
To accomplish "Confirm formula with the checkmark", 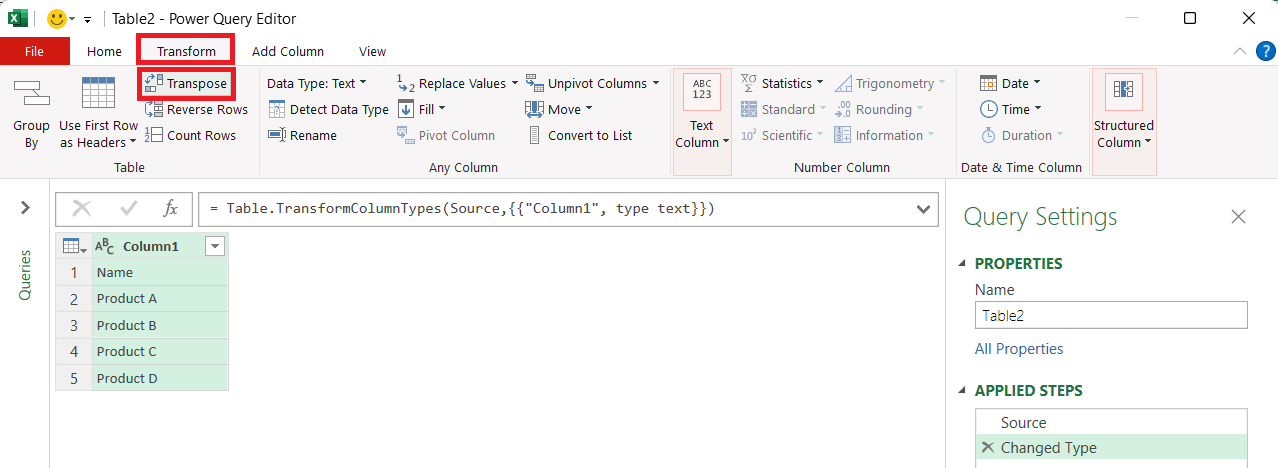I will [x=129, y=209].
